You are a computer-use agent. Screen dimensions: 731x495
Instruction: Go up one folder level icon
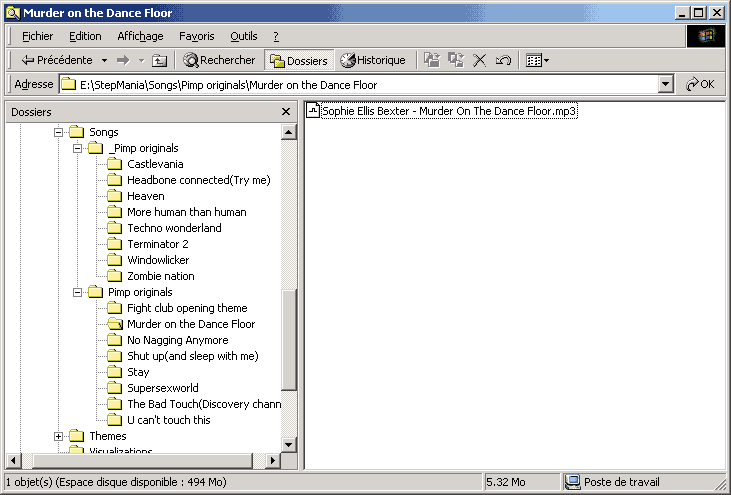click(159, 60)
